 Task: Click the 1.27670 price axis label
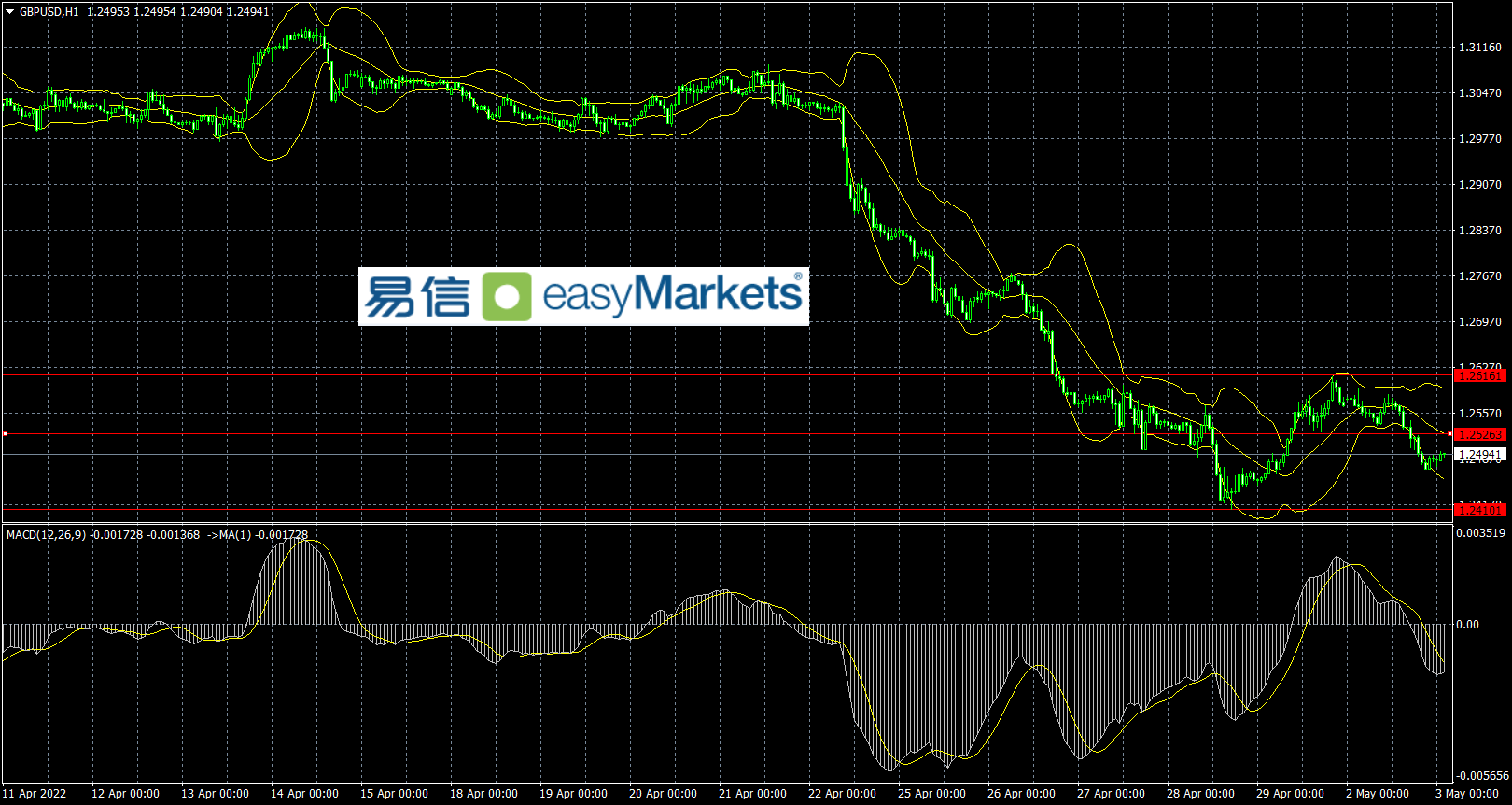pos(1480,276)
